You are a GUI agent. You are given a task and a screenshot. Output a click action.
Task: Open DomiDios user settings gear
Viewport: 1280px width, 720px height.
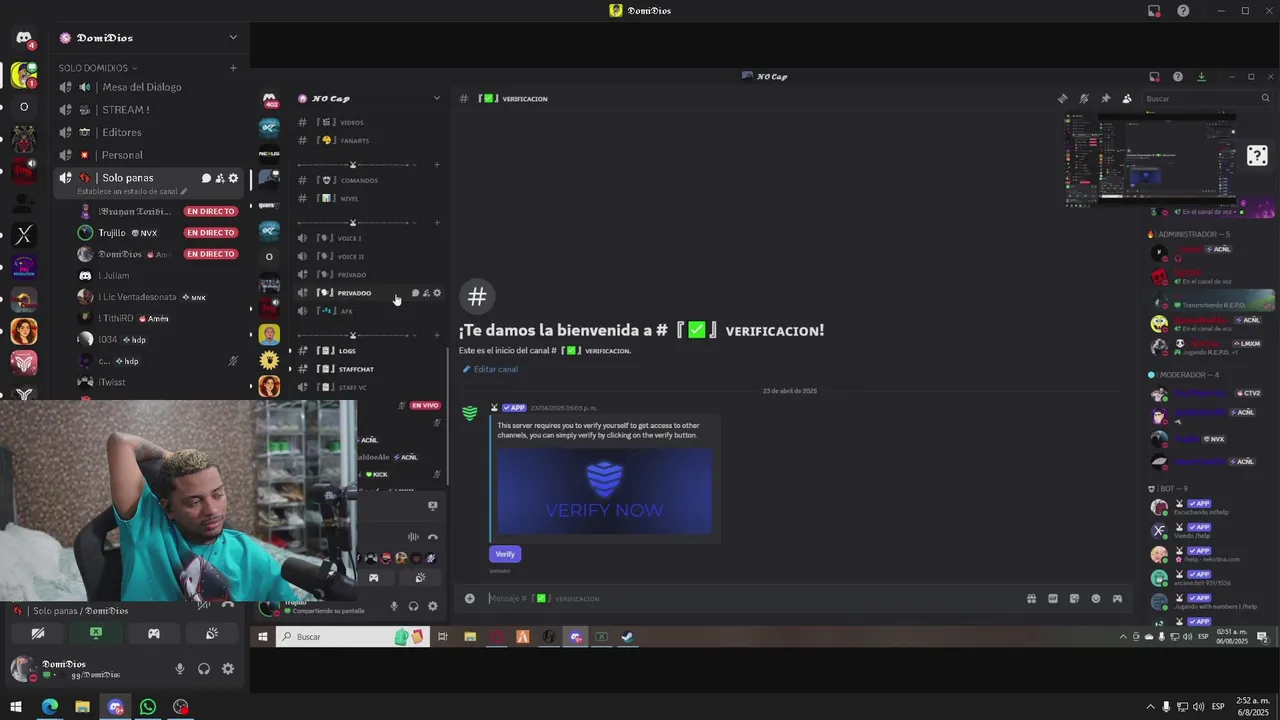[228, 669]
